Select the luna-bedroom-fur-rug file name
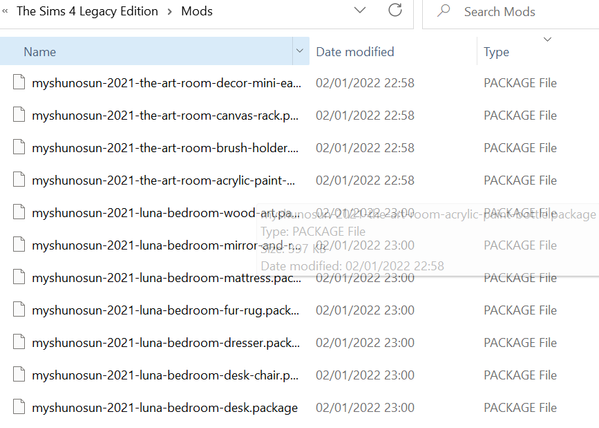 pos(166,310)
